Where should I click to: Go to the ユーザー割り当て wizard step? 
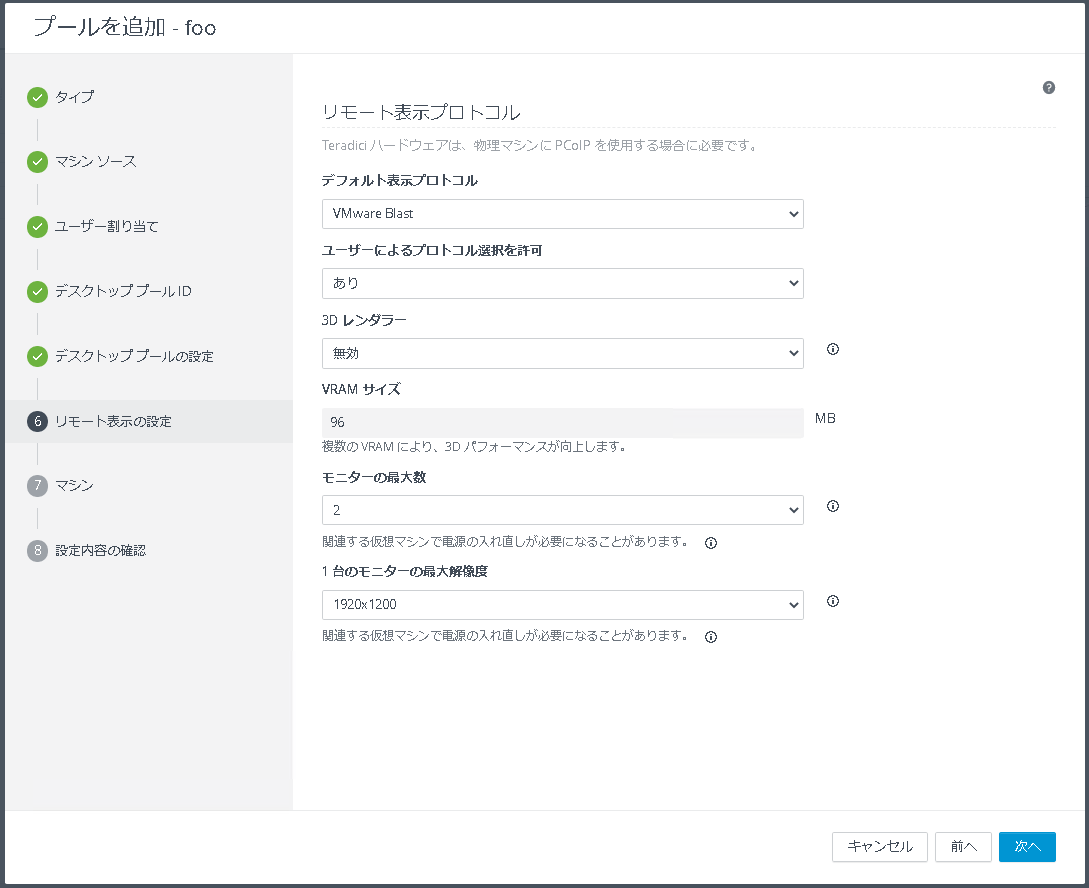pyautogui.click(x=107, y=226)
